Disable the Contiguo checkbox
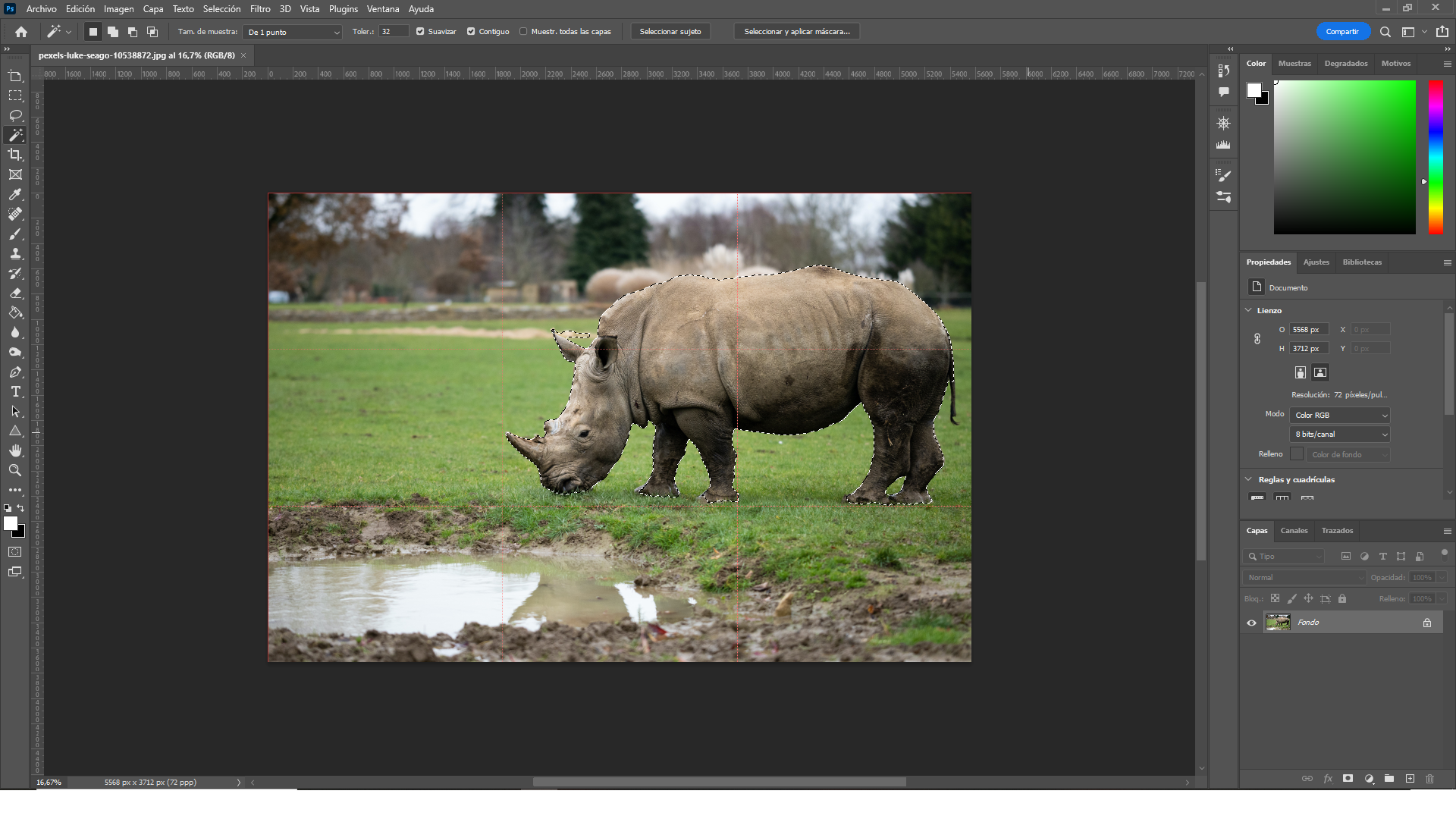 (471, 32)
